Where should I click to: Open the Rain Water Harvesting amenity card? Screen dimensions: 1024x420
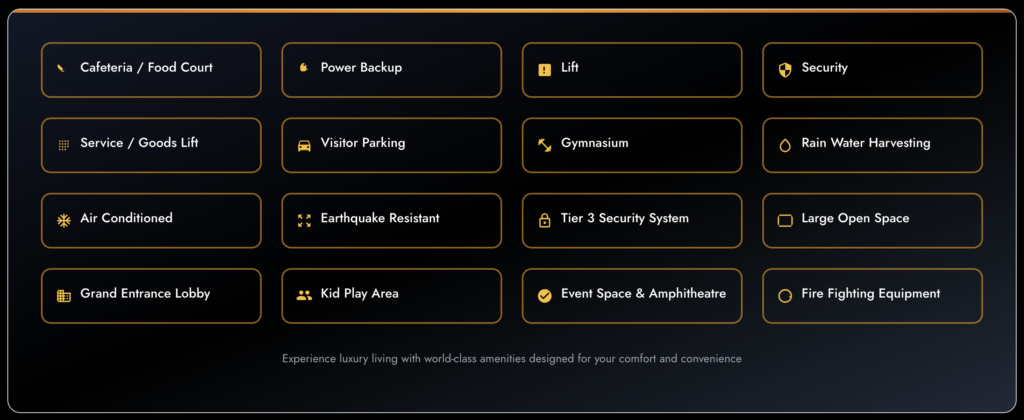coord(872,145)
